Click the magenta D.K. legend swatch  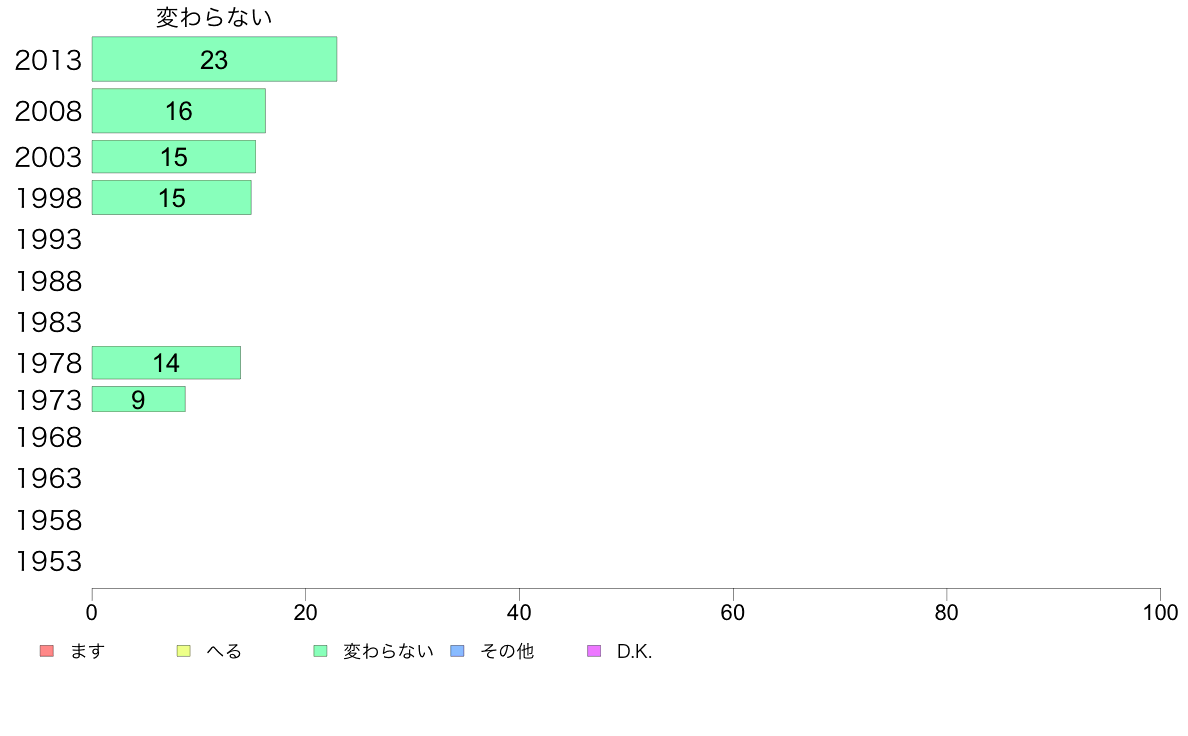click(x=594, y=651)
